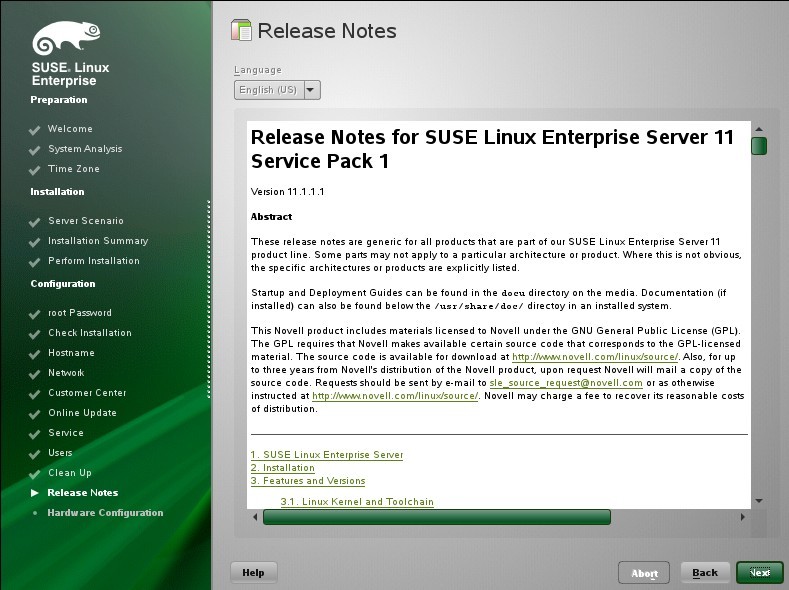The width and height of the screenshot is (789, 590).
Task: Click the English (US) language combo box
Action: (x=277, y=90)
